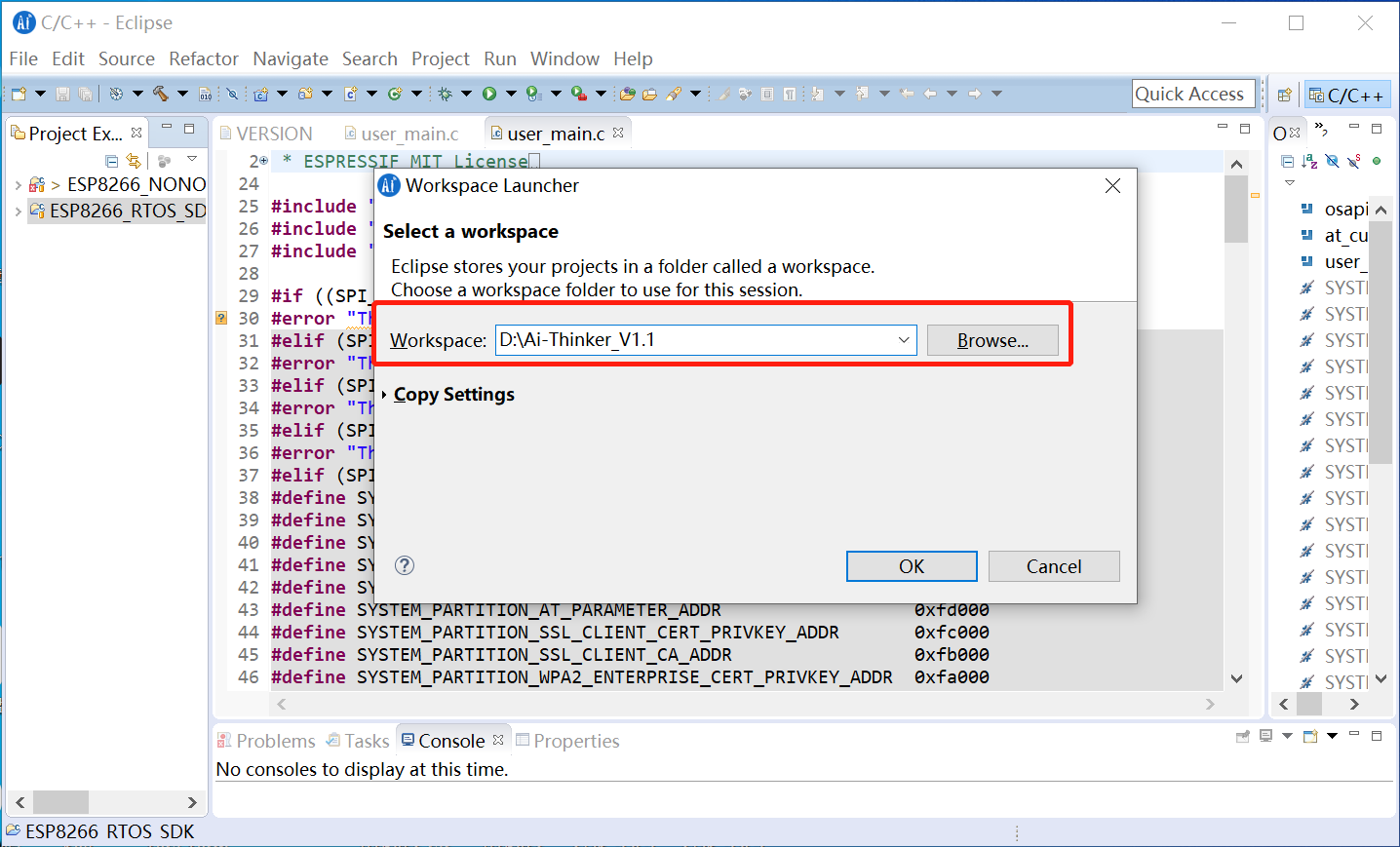The width and height of the screenshot is (1400, 847).
Task: Close the Workspace Launcher dialog
Action: pyautogui.click(x=1112, y=185)
